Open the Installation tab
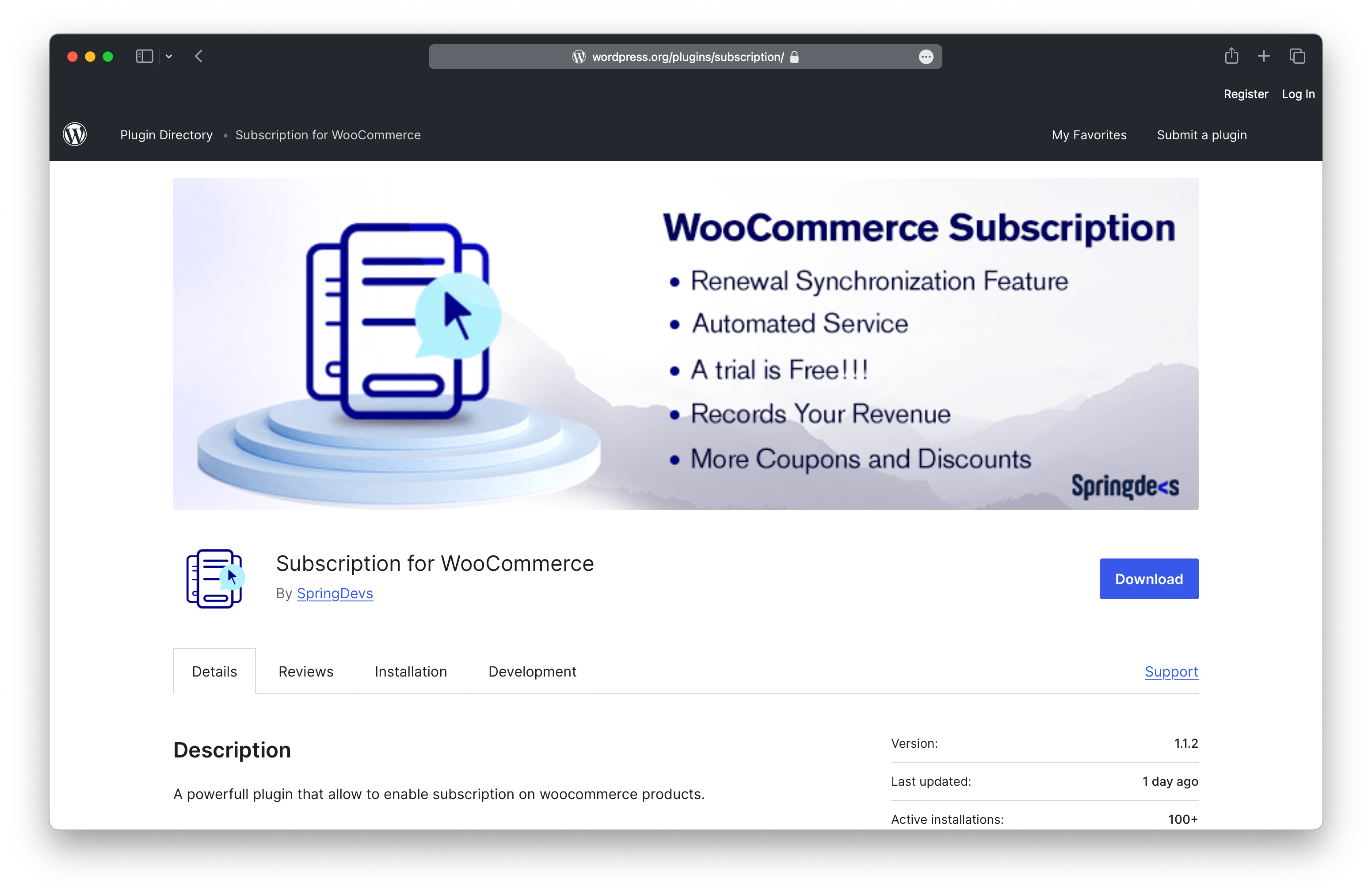Screen dimensions: 1372x895 (x=411, y=671)
